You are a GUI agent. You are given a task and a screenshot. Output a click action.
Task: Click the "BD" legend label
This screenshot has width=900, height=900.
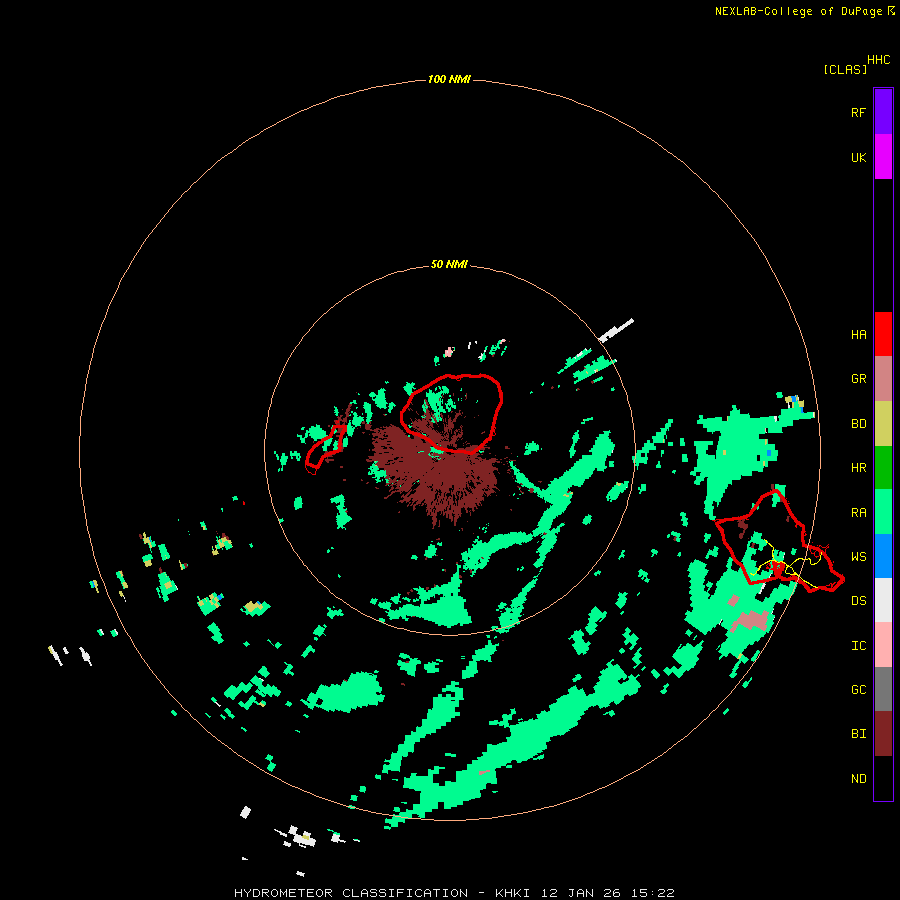tap(858, 424)
